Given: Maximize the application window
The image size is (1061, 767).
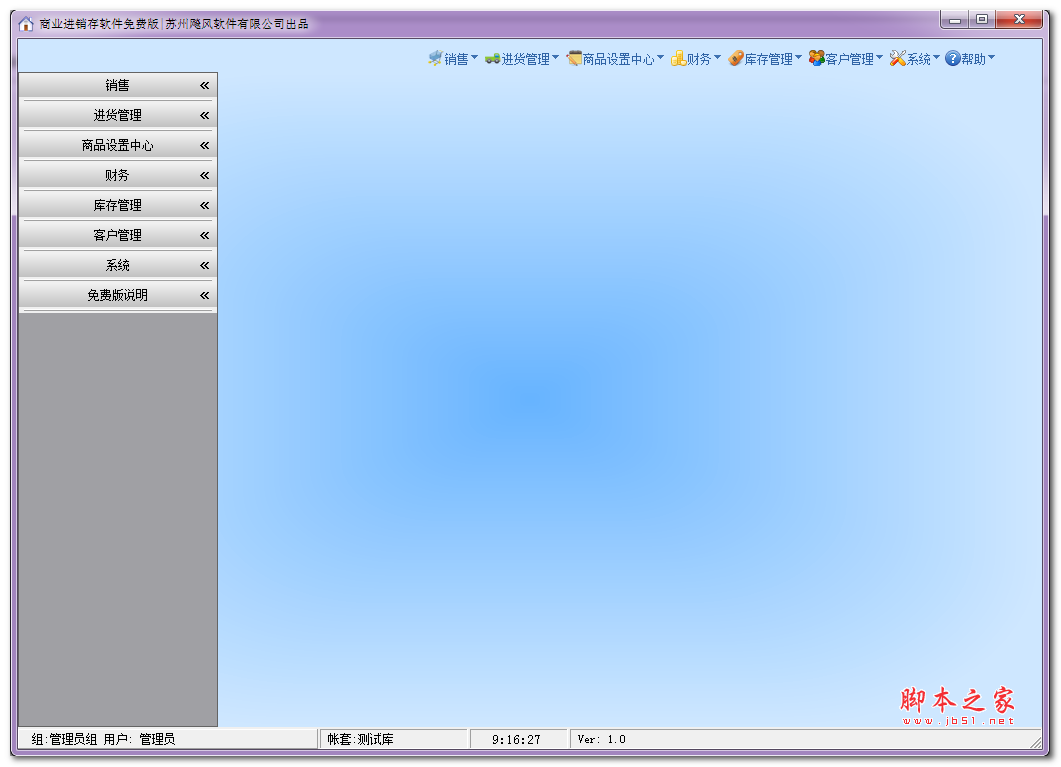Looking at the screenshot, I should tap(982, 20).
